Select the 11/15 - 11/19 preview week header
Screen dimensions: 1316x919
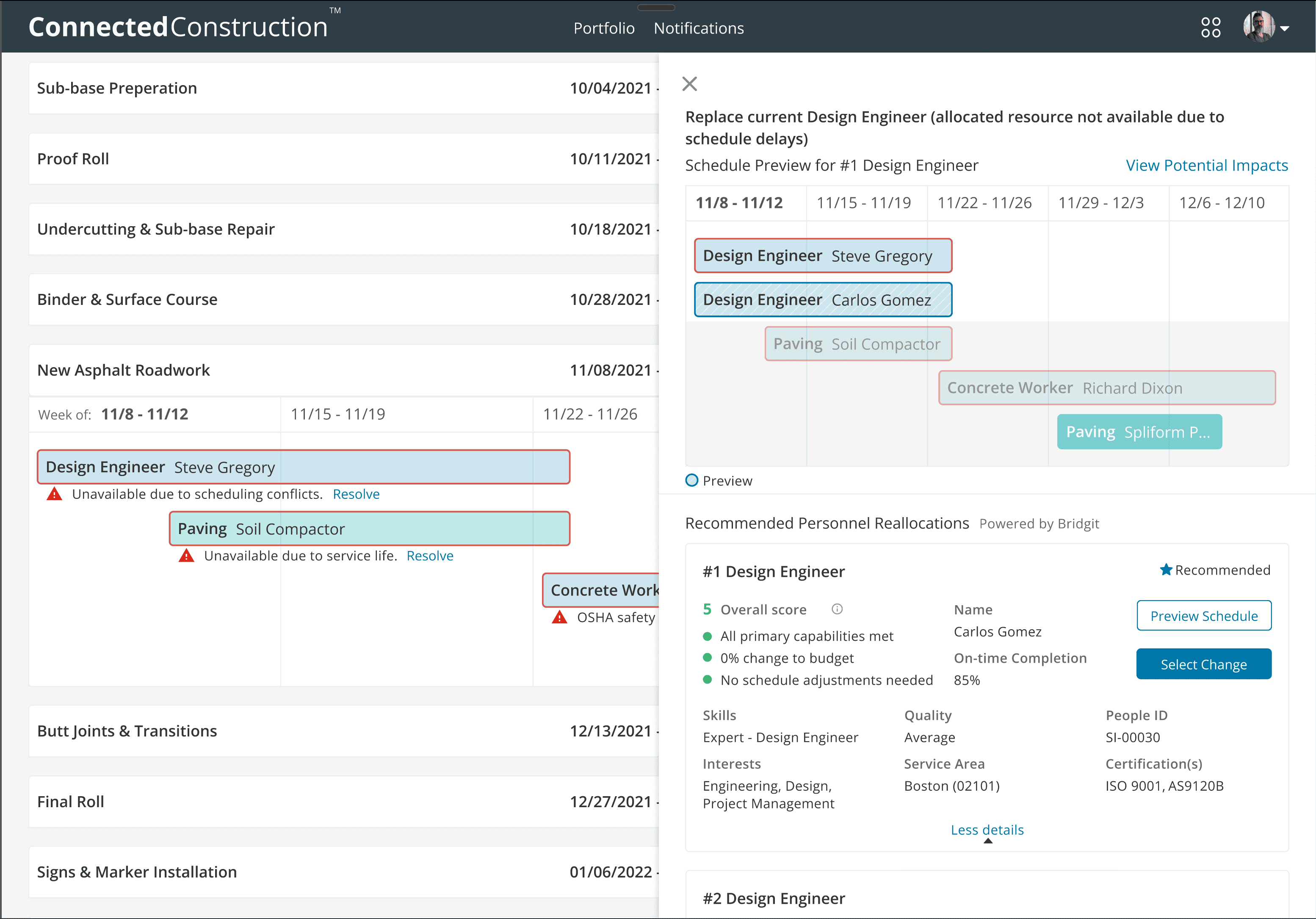tap(867, 203)
